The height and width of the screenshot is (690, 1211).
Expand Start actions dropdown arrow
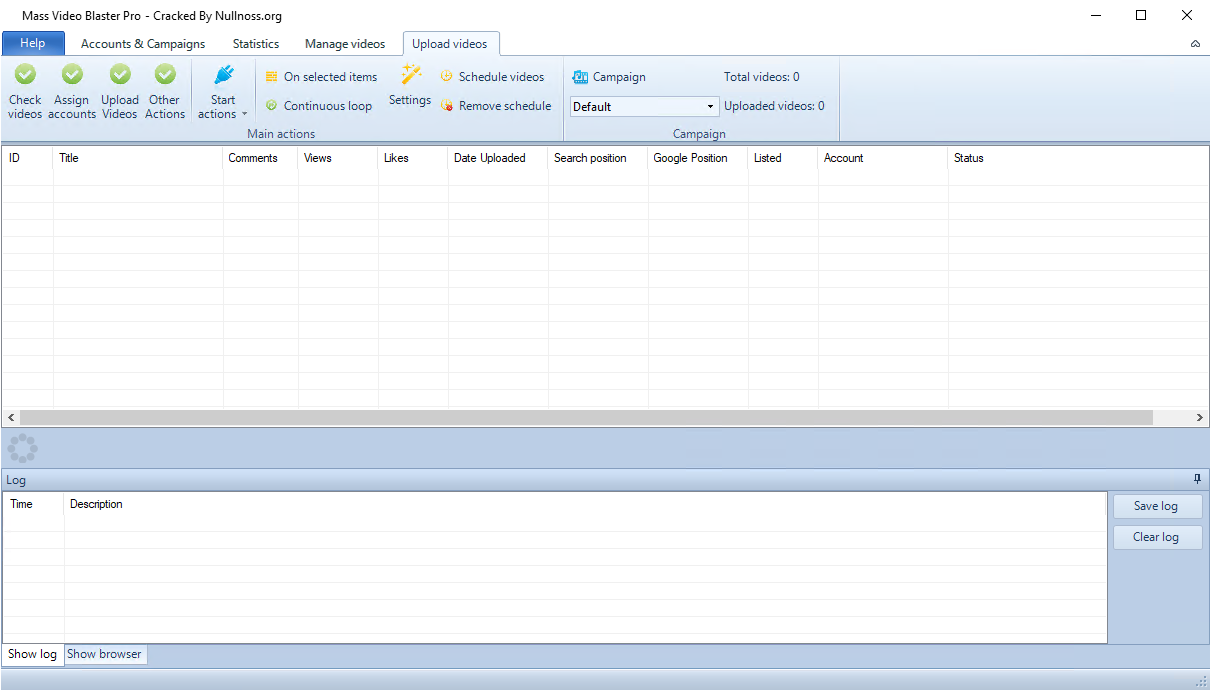(245, 115)
